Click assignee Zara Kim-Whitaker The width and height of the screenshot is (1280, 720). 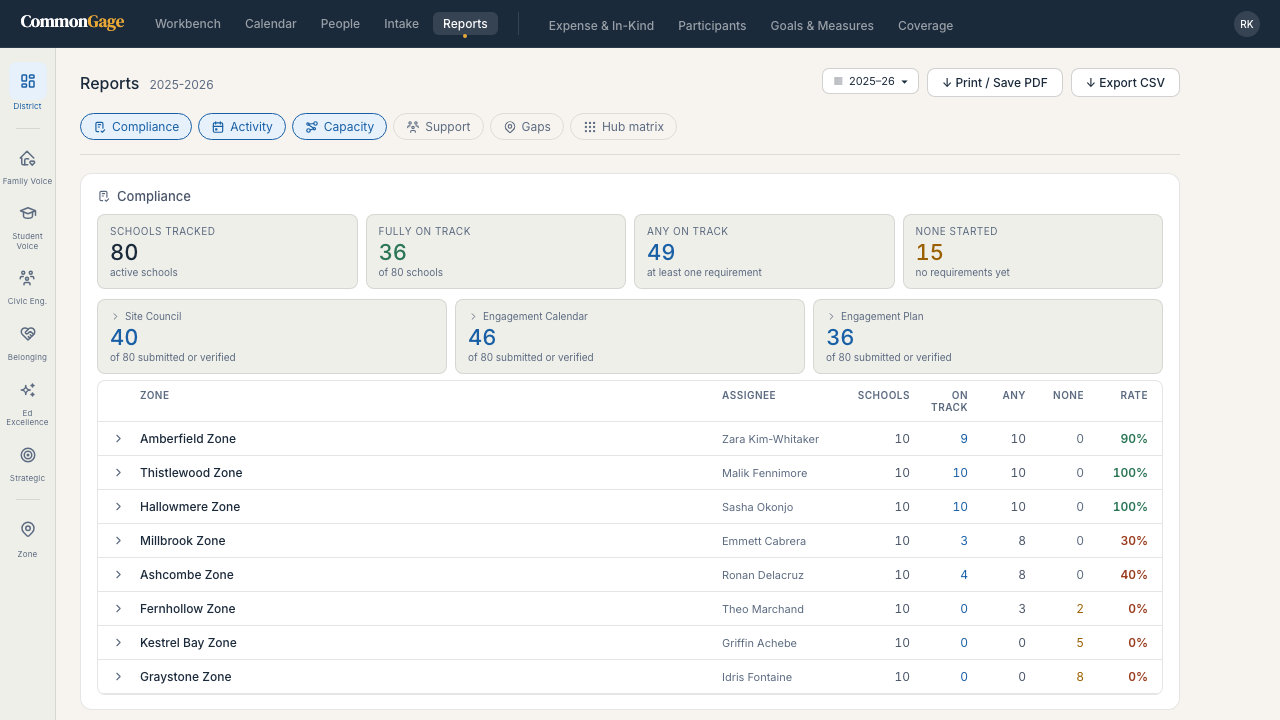(770, 439)
